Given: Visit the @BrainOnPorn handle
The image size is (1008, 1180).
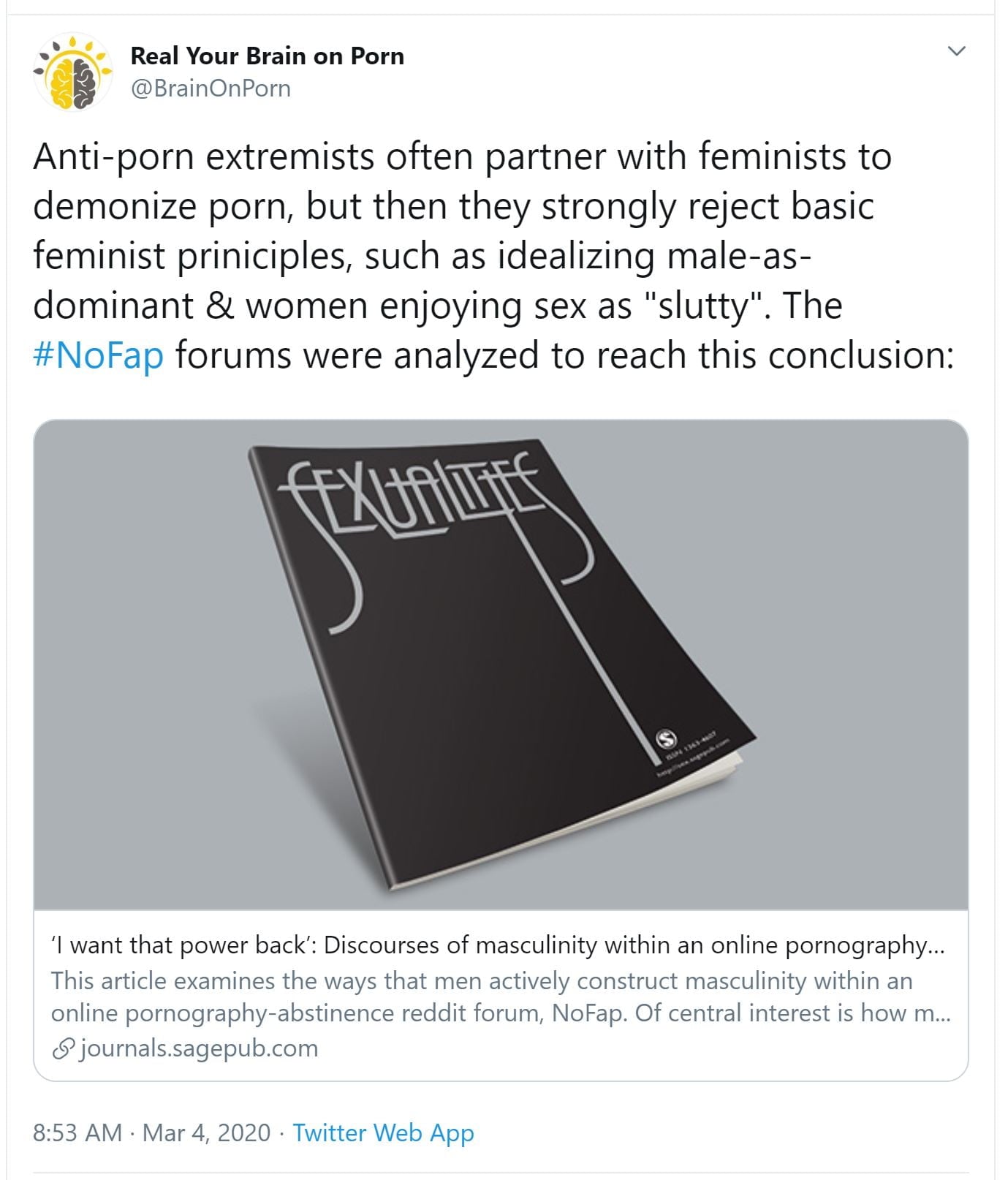Looking at the screenshot, I should coord(211,88).
